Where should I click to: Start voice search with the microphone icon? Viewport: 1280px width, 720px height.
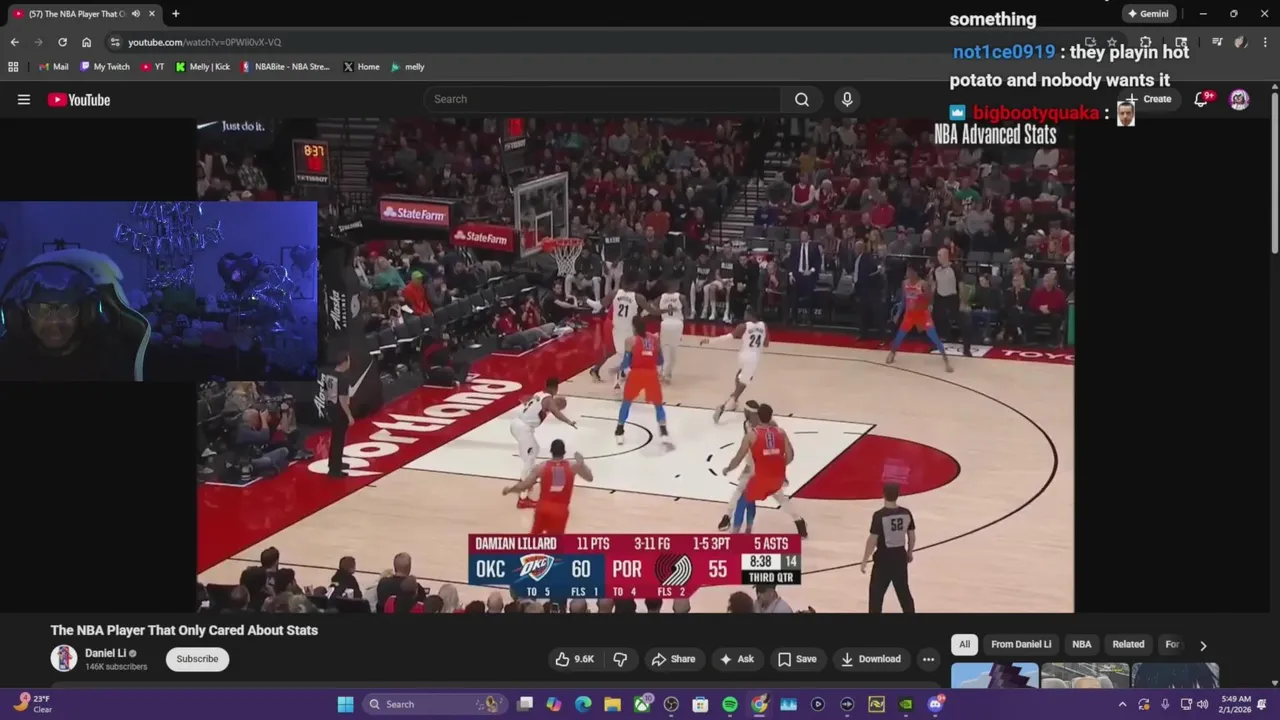847,99
